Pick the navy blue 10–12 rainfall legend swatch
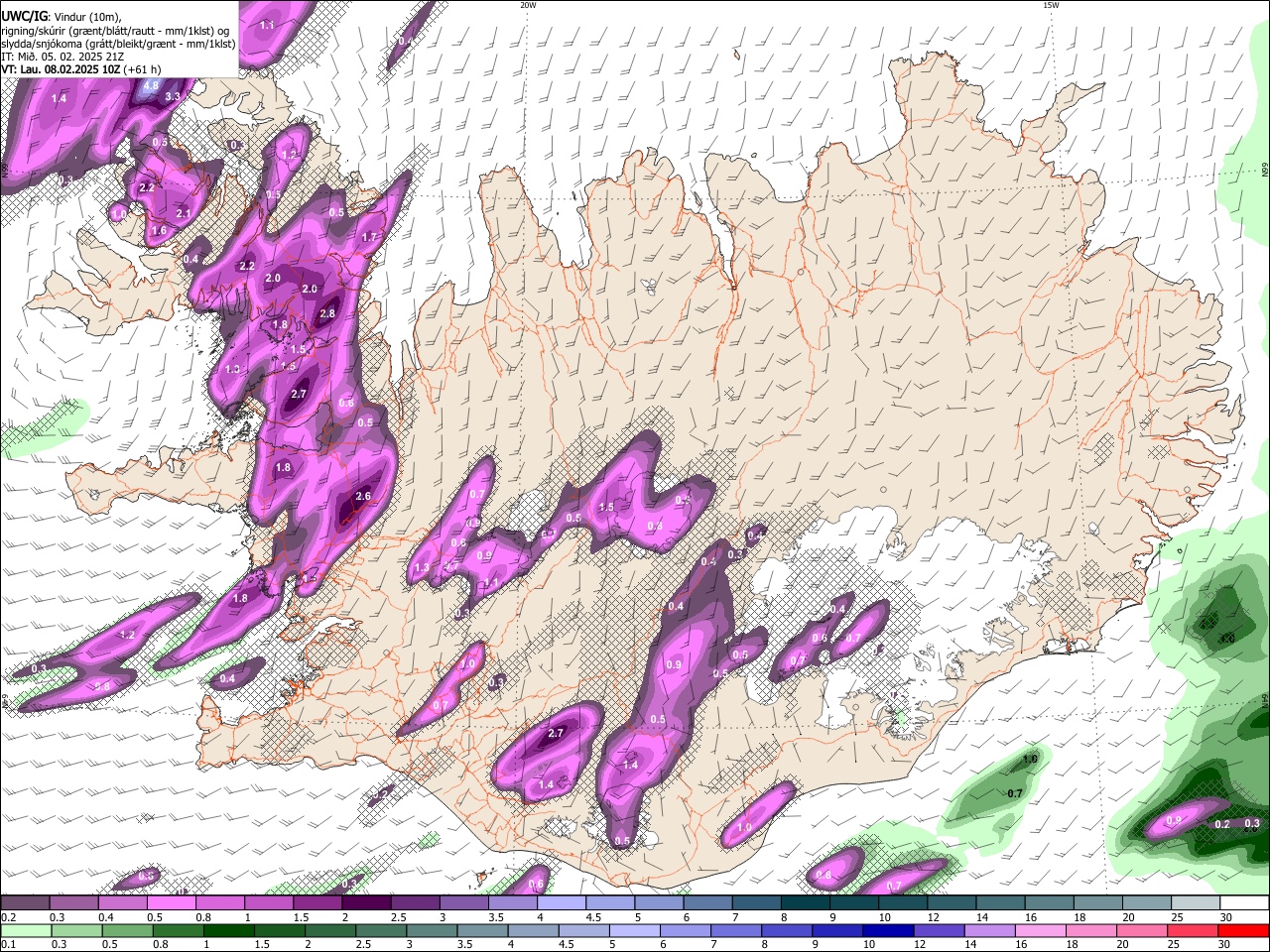This screenshot has width=1270, height=952. pyautogui.click(x=887, y=931)
